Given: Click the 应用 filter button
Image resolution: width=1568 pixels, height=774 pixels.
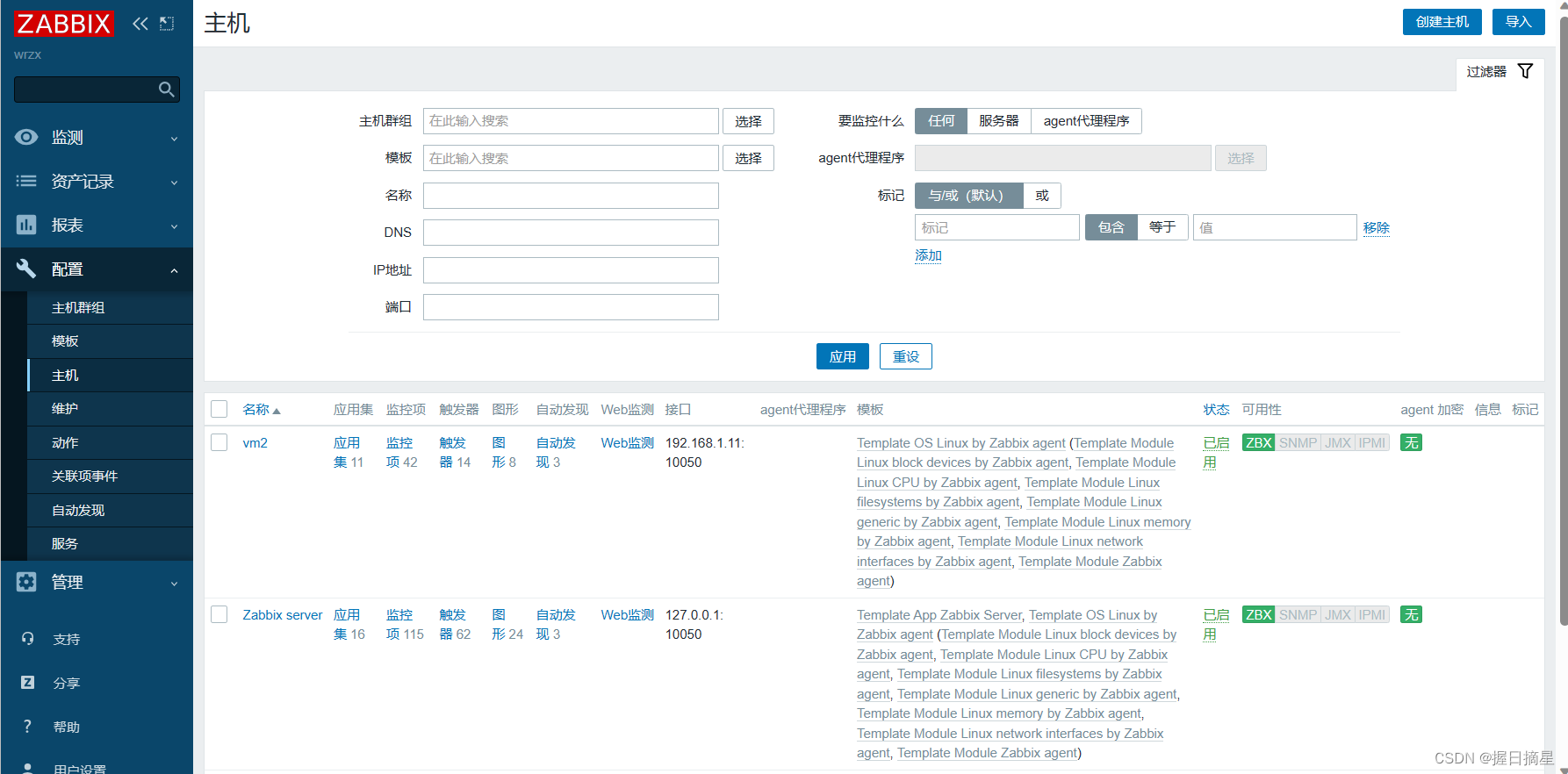Looking at the screenshot, I should 843,356.
